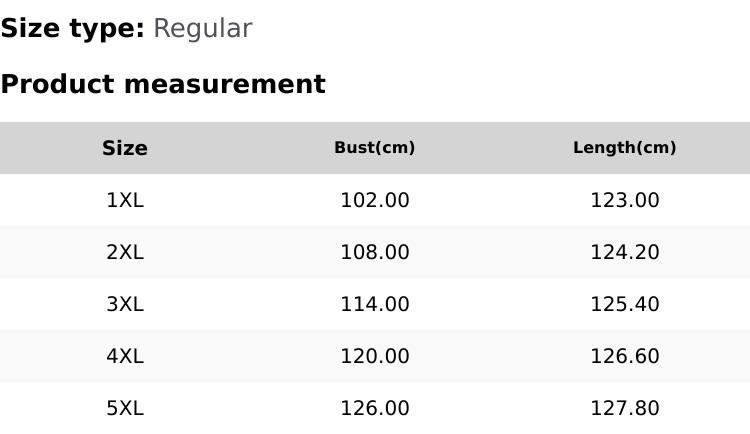Screen dimensions: 750x434
Task: Click the 108.00 bust measurement cell
Action: [x=375, y=252]
